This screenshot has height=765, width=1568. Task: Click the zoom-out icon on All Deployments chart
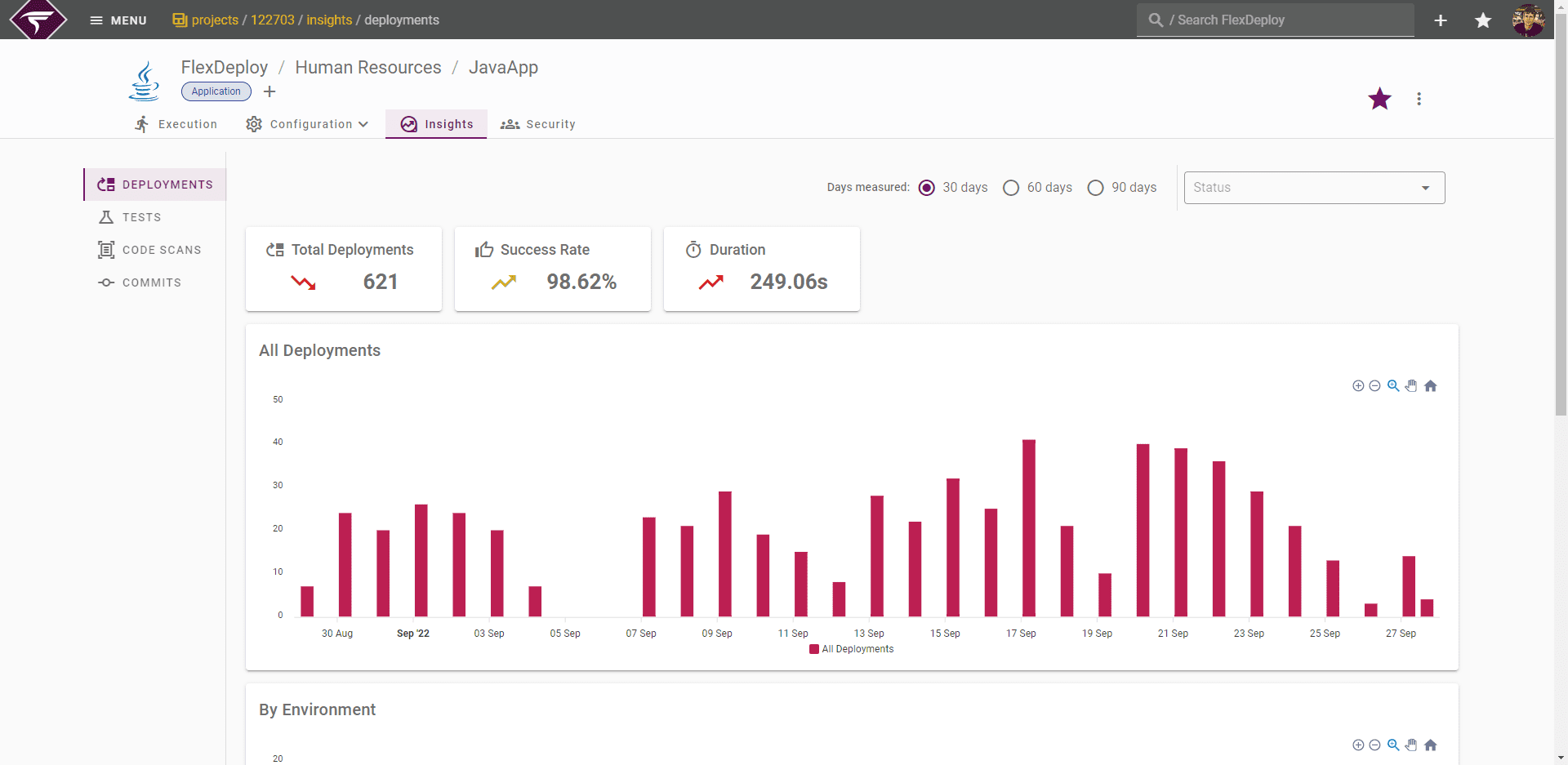point(1374,386)
